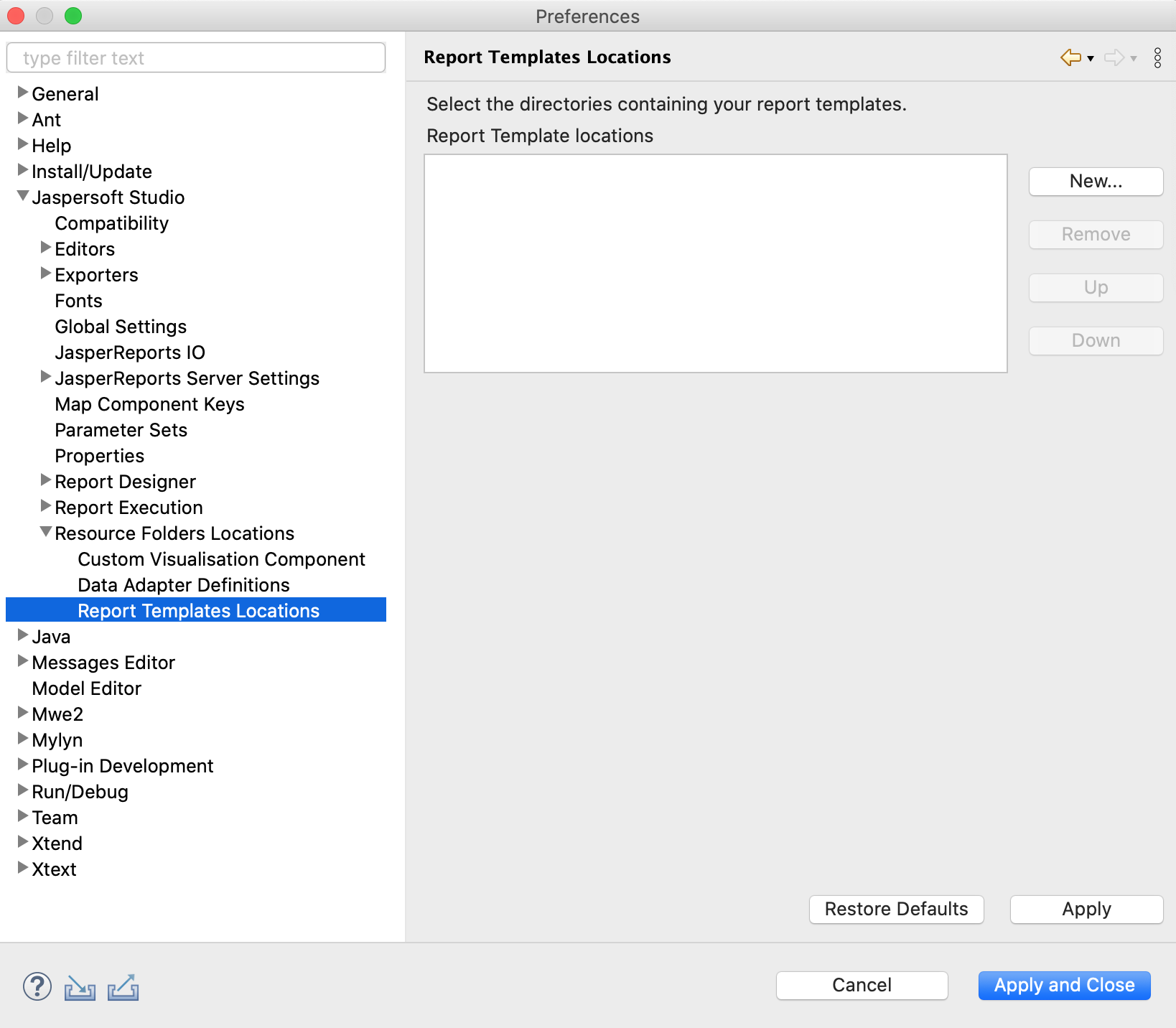The image size is (1176, 1028).
Task: Open the Global Settings page
Action: point(121,327)
